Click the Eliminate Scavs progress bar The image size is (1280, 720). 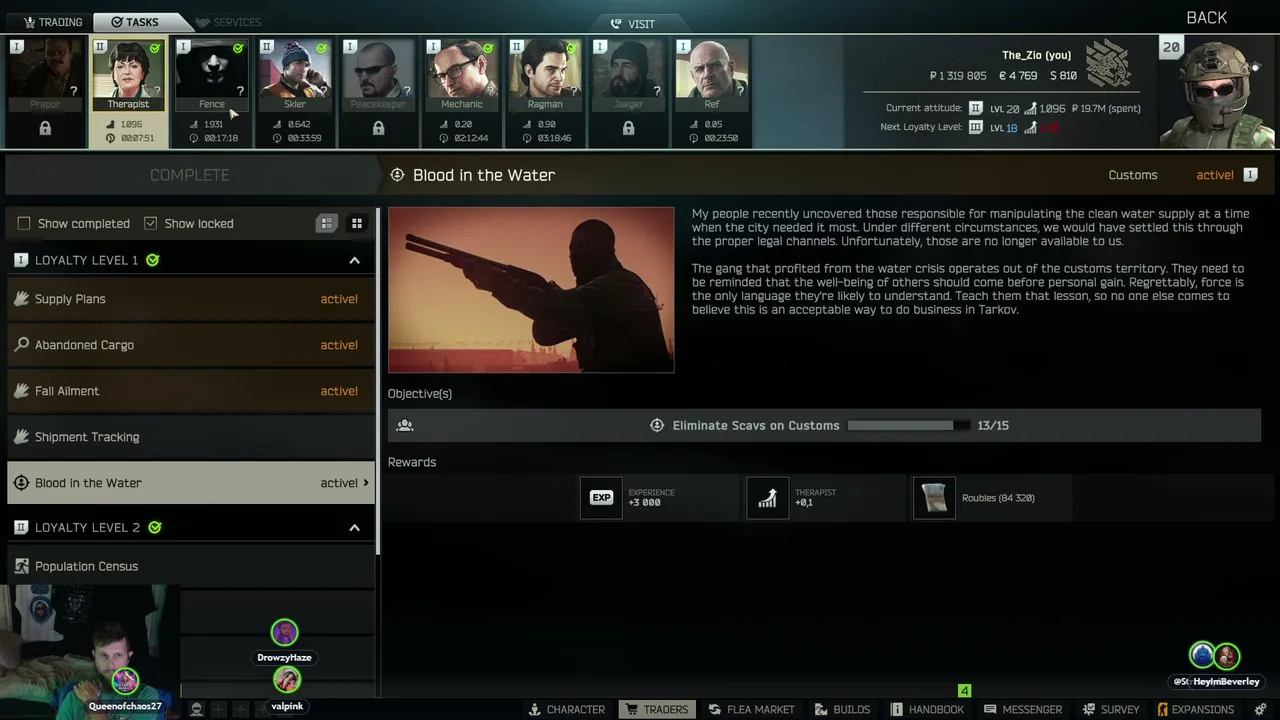[x=908, y=425]
